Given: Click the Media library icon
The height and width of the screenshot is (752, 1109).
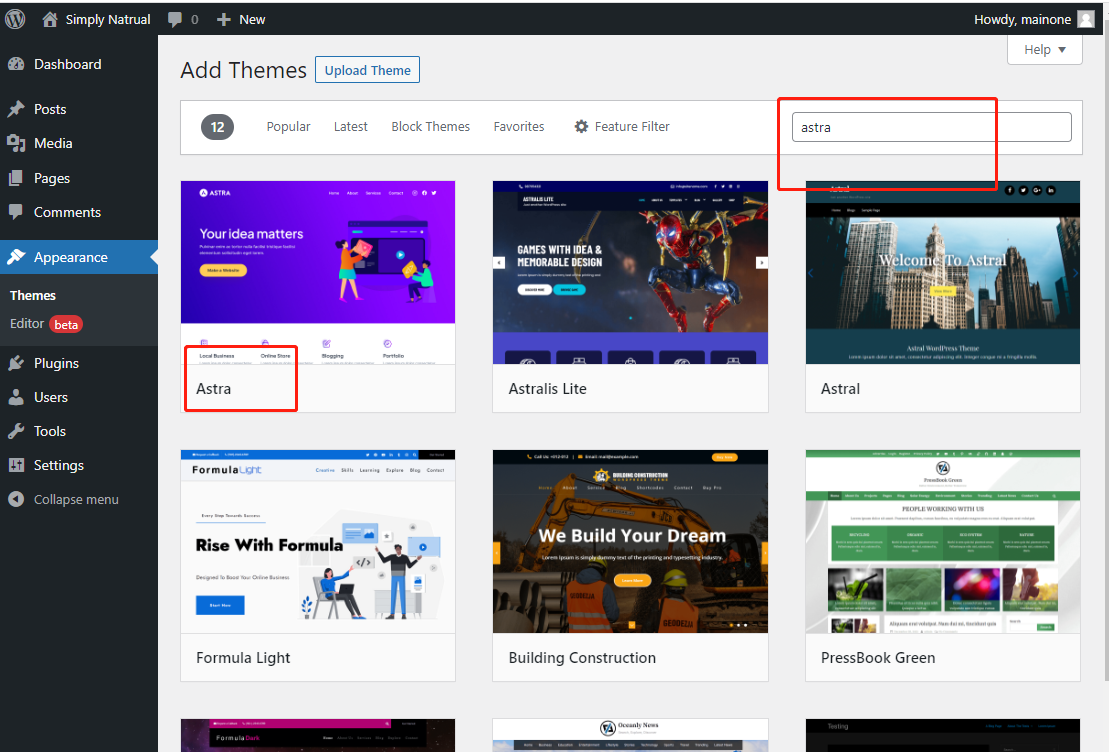Looking at the screenshot, I should click(x=16, y=144).
